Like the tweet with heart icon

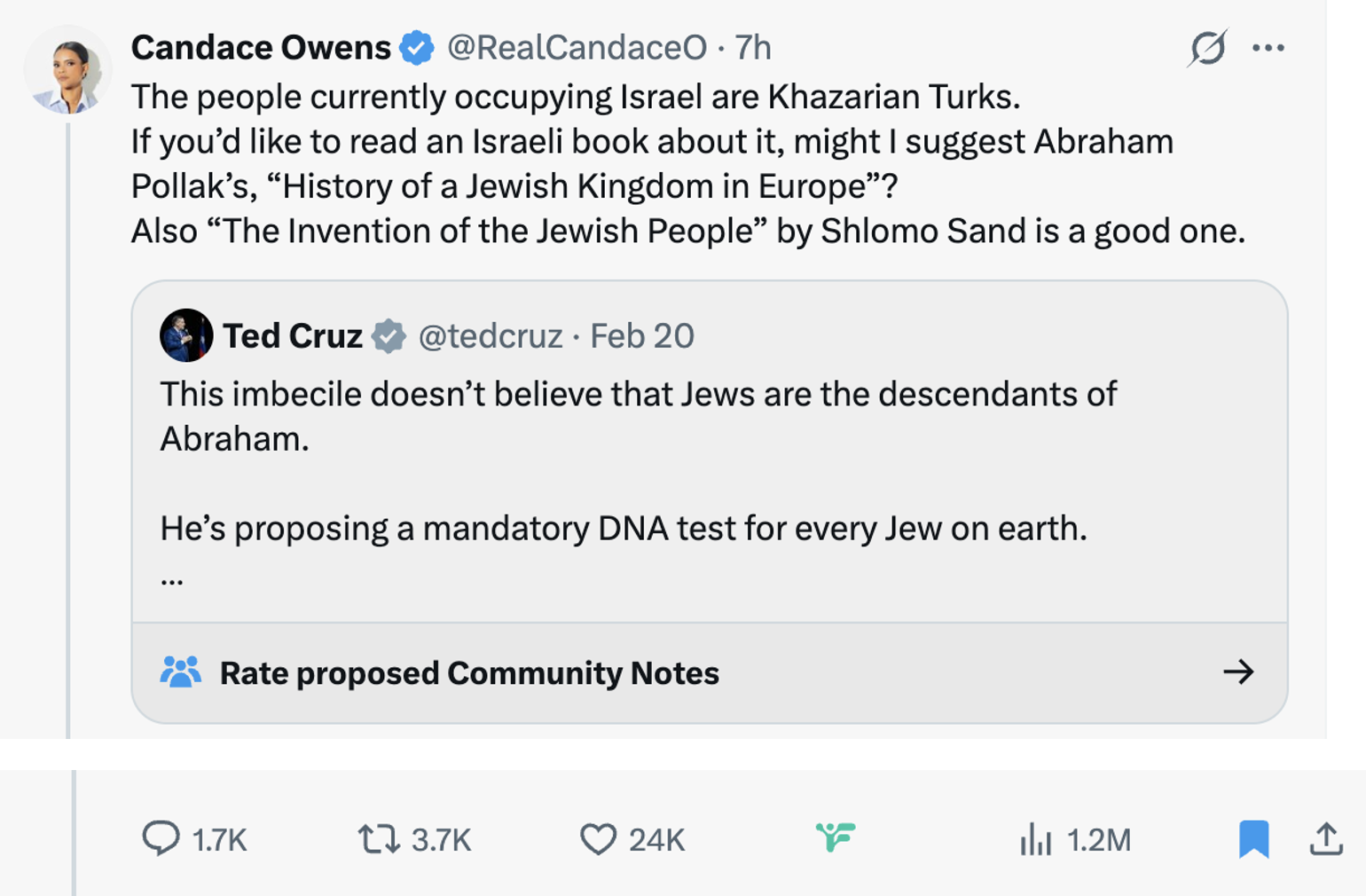coord(598,838)
